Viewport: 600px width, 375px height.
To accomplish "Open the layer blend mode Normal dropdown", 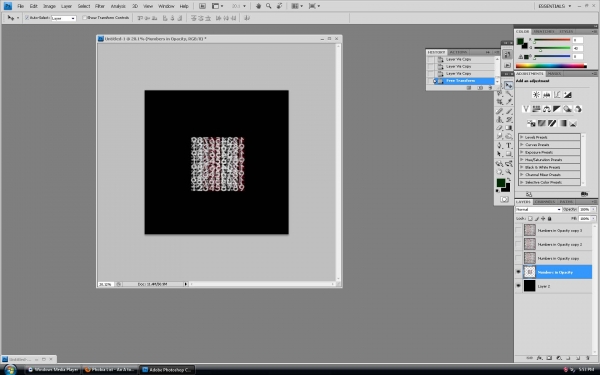I will pos(538,209).
